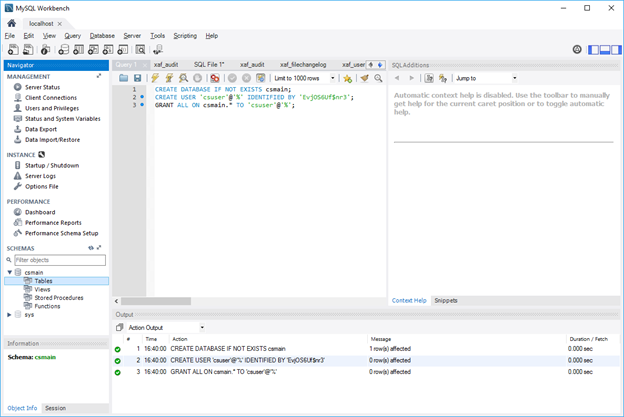Switch to the Session tab

55,408
